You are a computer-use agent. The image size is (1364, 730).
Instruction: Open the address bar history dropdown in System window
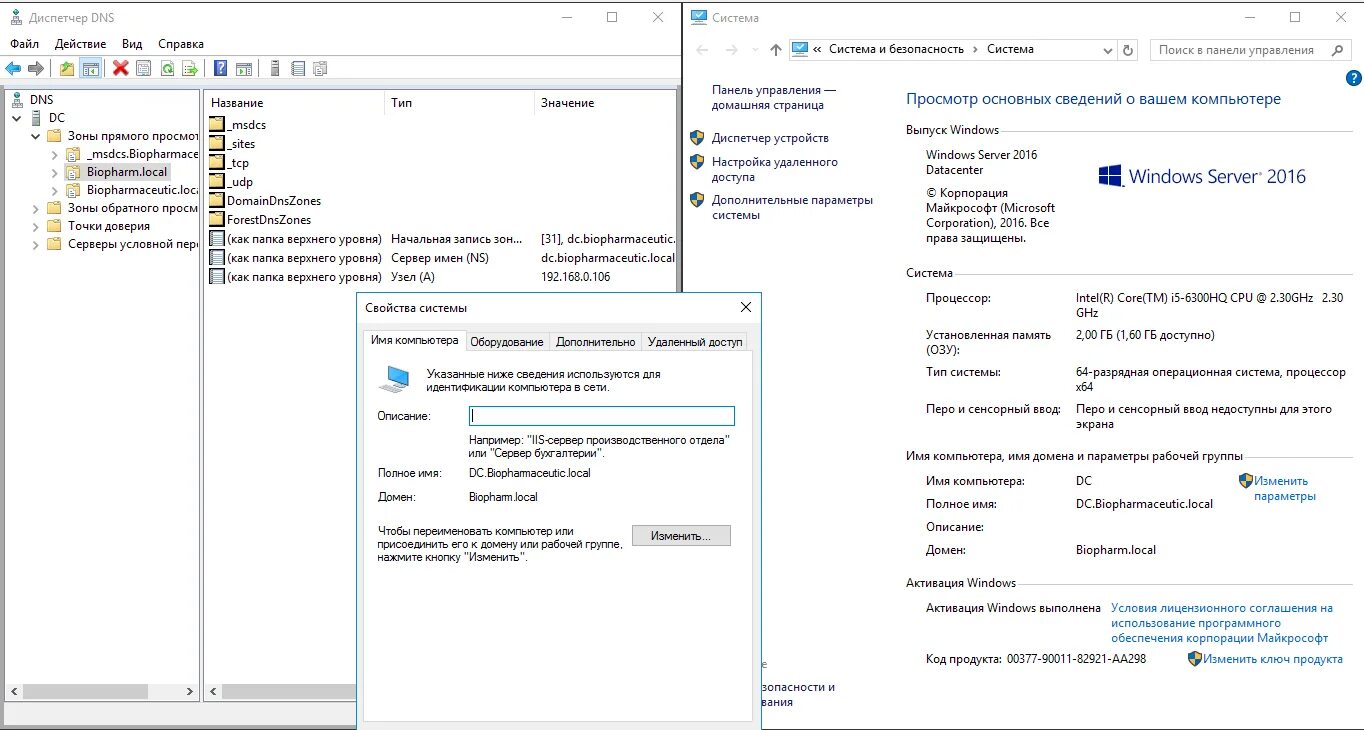1107,49
